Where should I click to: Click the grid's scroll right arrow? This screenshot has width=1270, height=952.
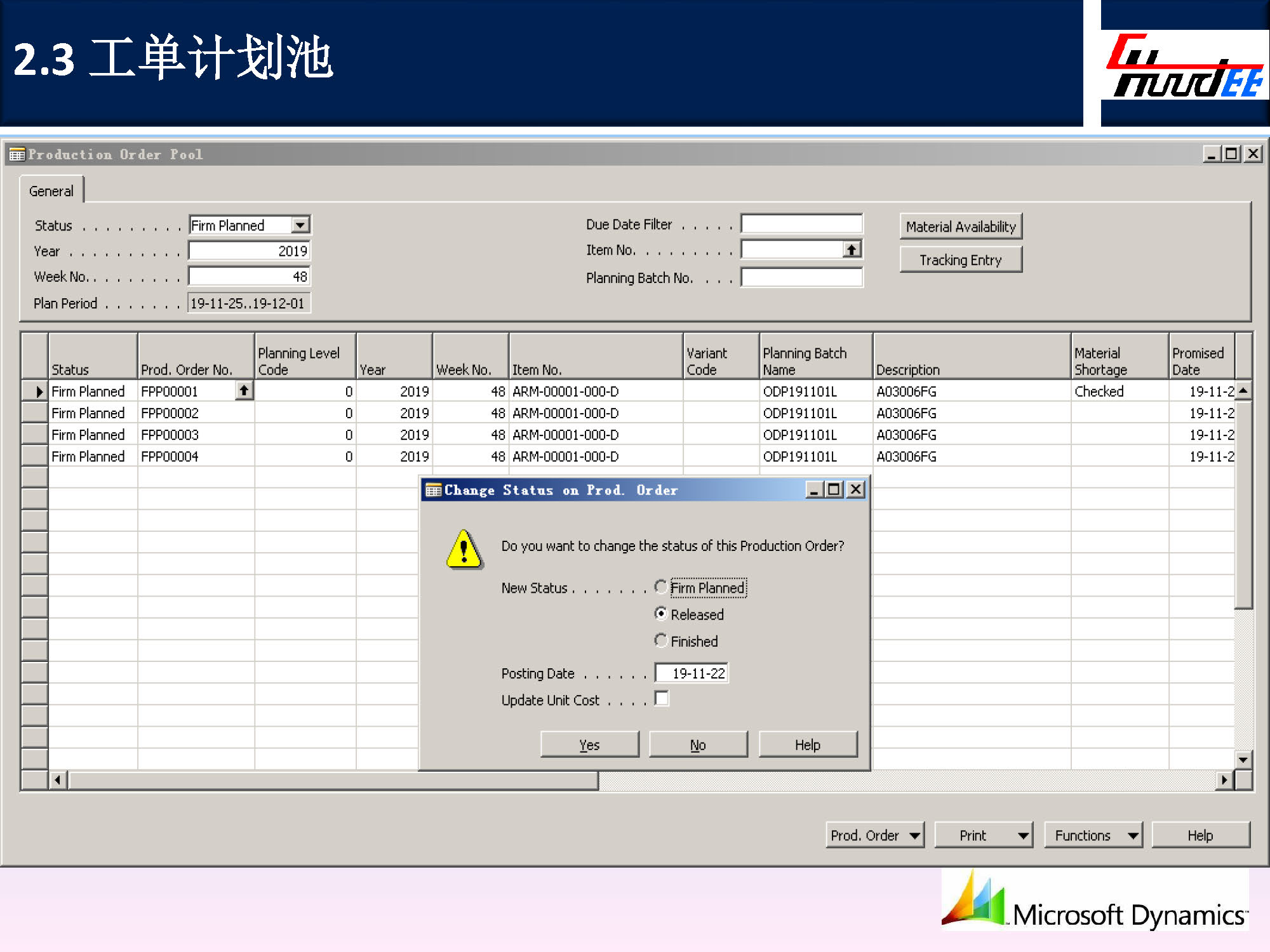coord(1224,779)
